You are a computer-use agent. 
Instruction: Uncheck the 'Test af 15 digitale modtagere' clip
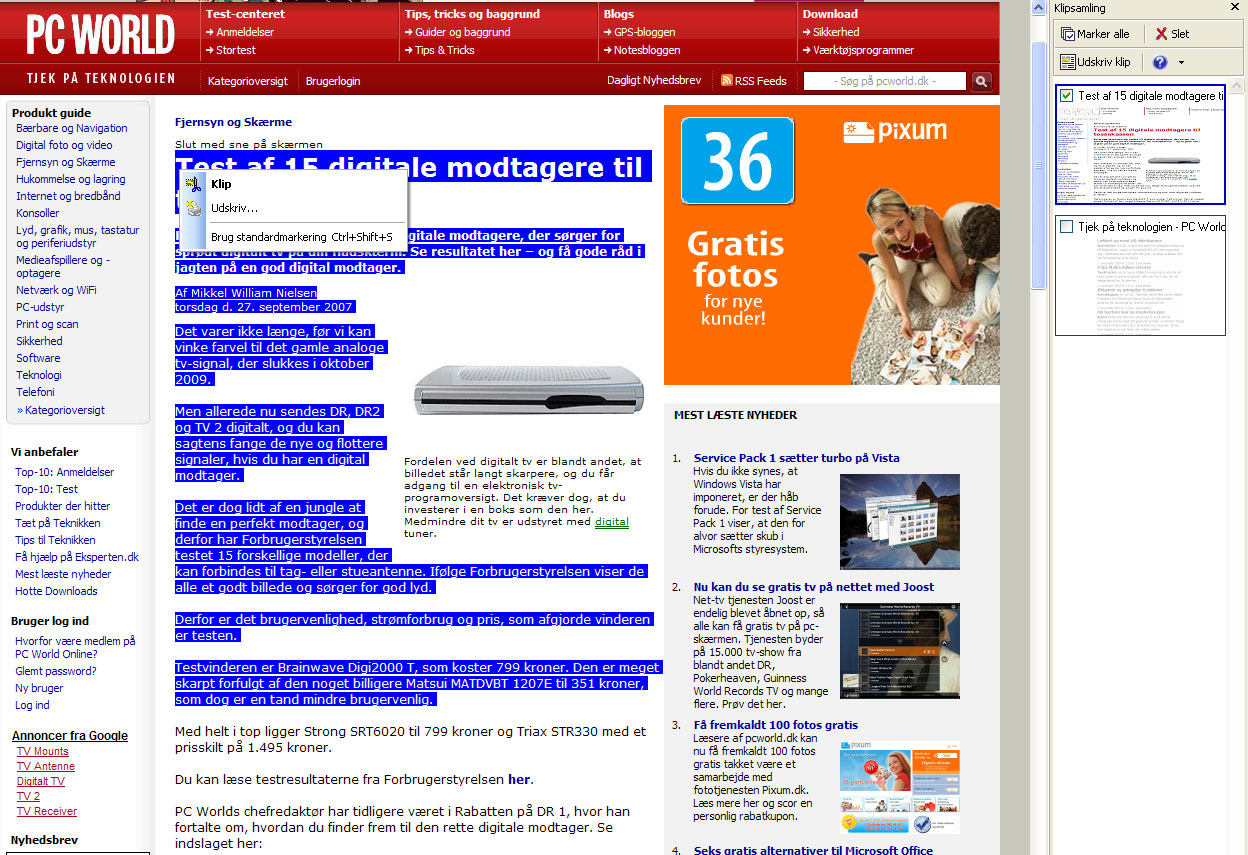1066,96
